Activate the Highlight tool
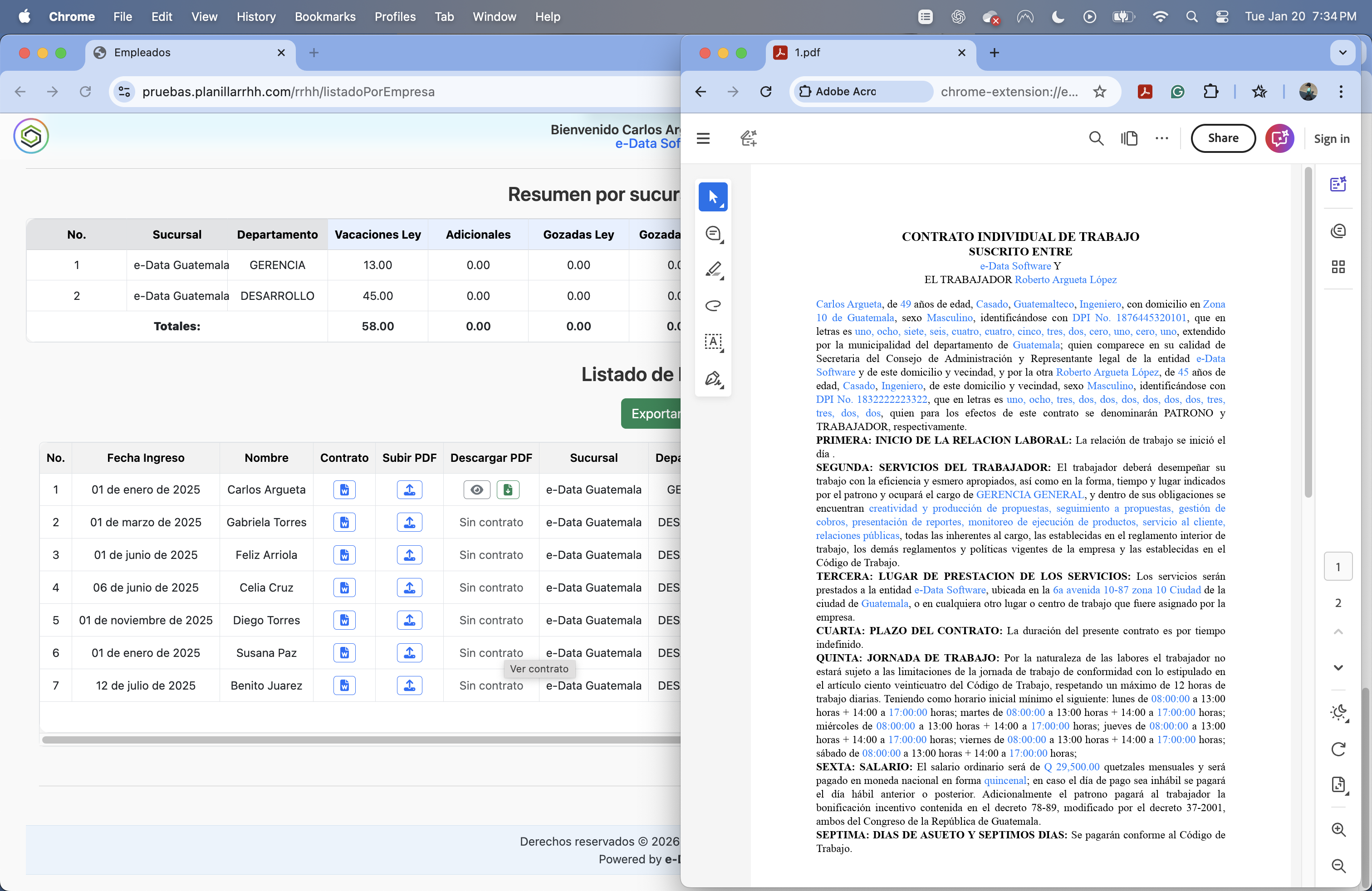Image resolution: width=1372 pixels, height=891 pixels. point(713,270)
